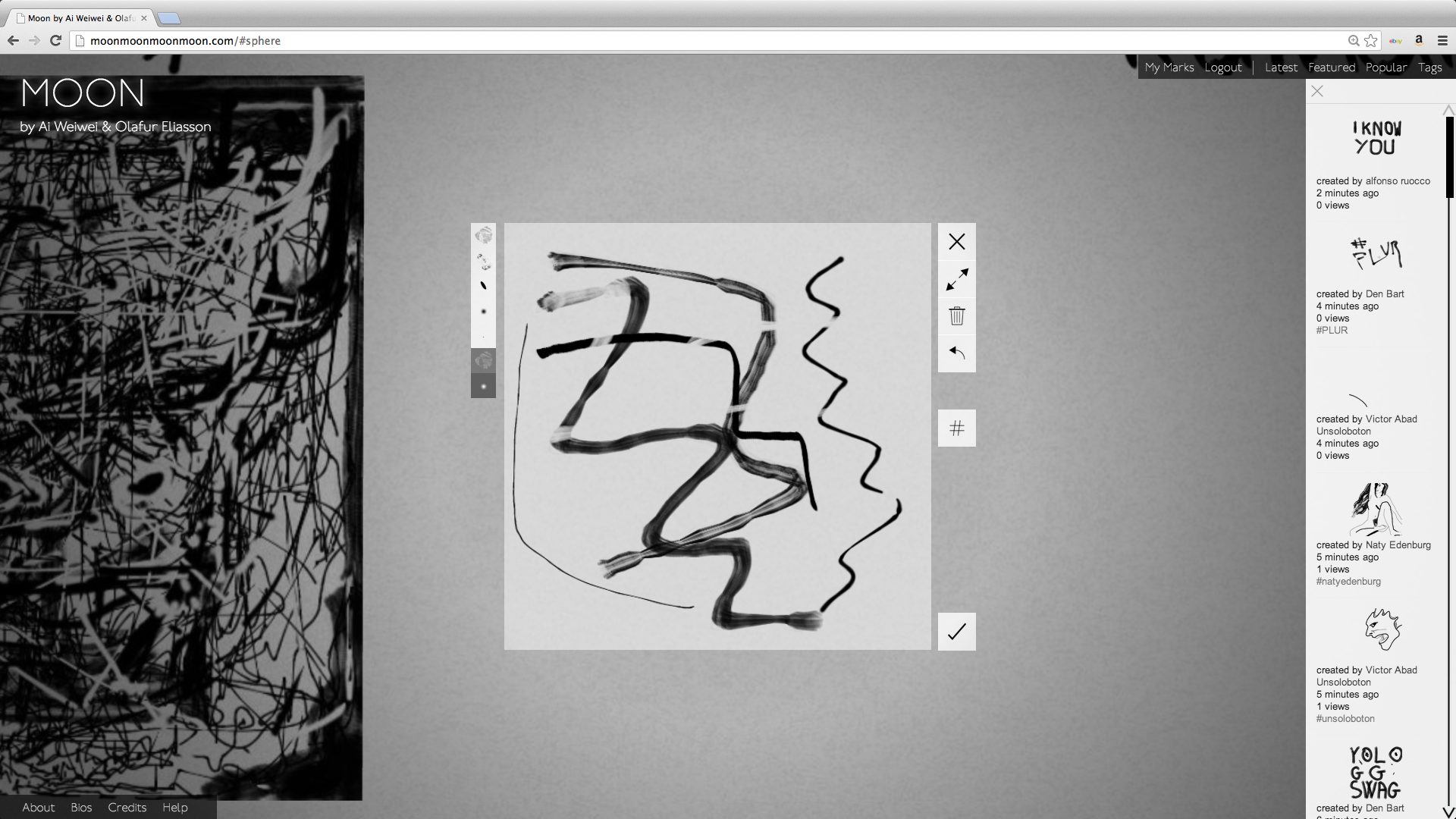Click the delete/trash icon
Screen dimensions: 1456x819
coord(956,316)
